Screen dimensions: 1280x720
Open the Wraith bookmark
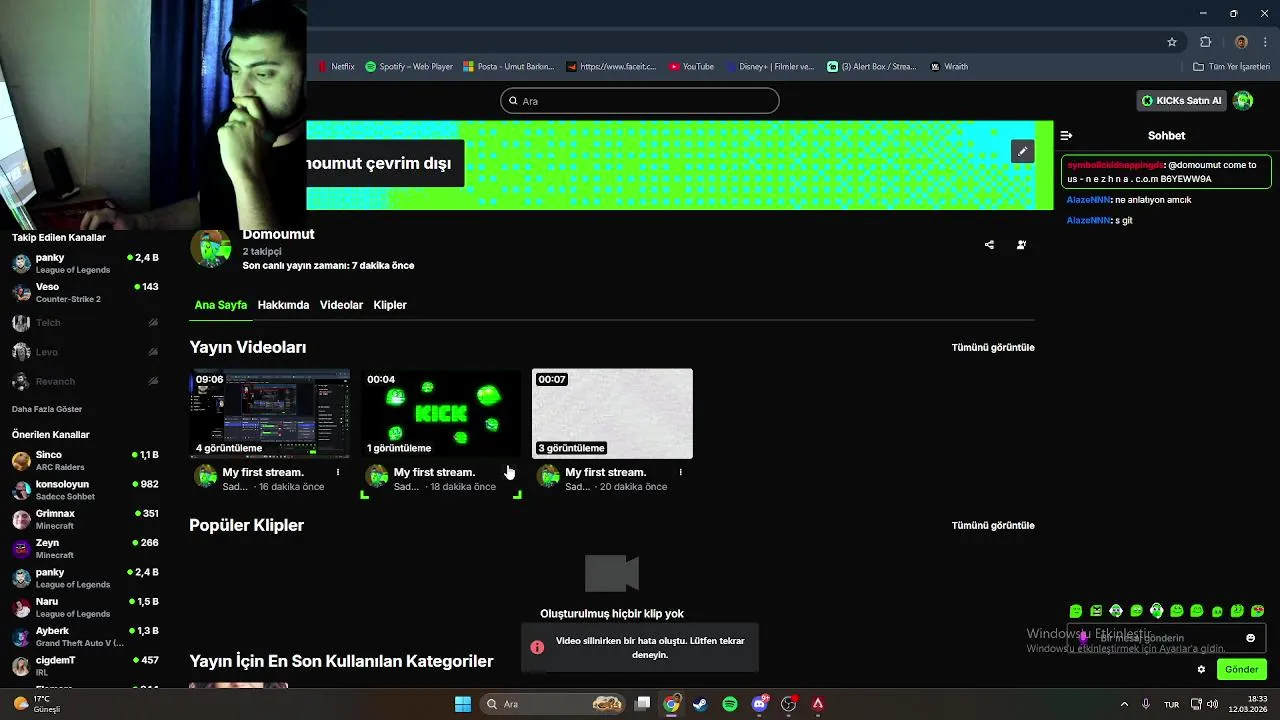949,67
